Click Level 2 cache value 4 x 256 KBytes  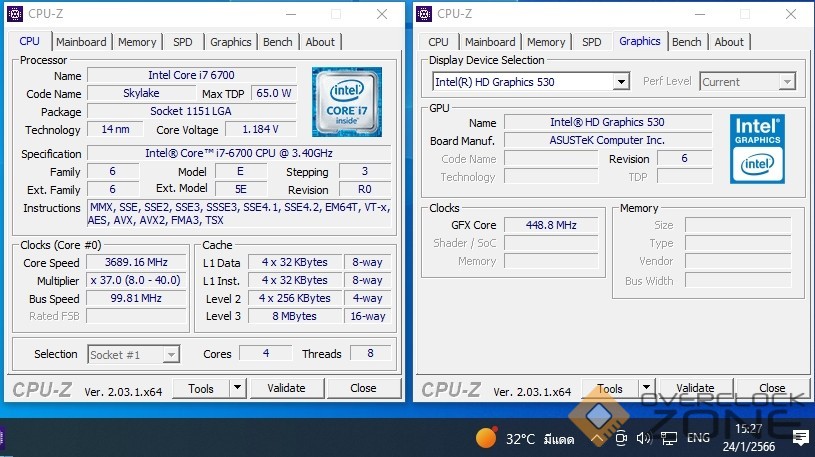(x=295, y=298)
